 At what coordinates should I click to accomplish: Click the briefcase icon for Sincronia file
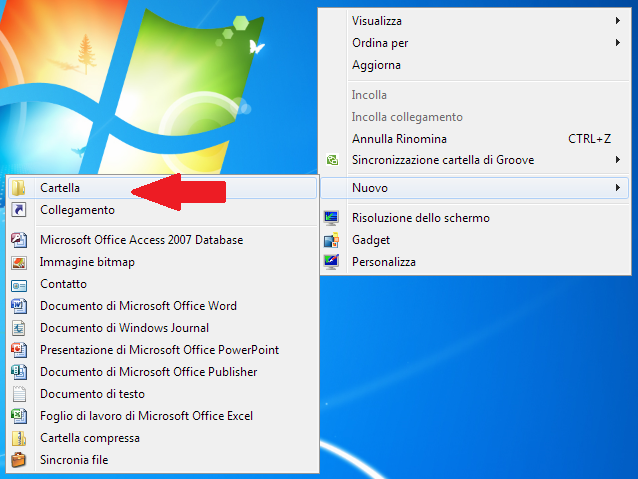pyautogui.click(x=19, y=459)
